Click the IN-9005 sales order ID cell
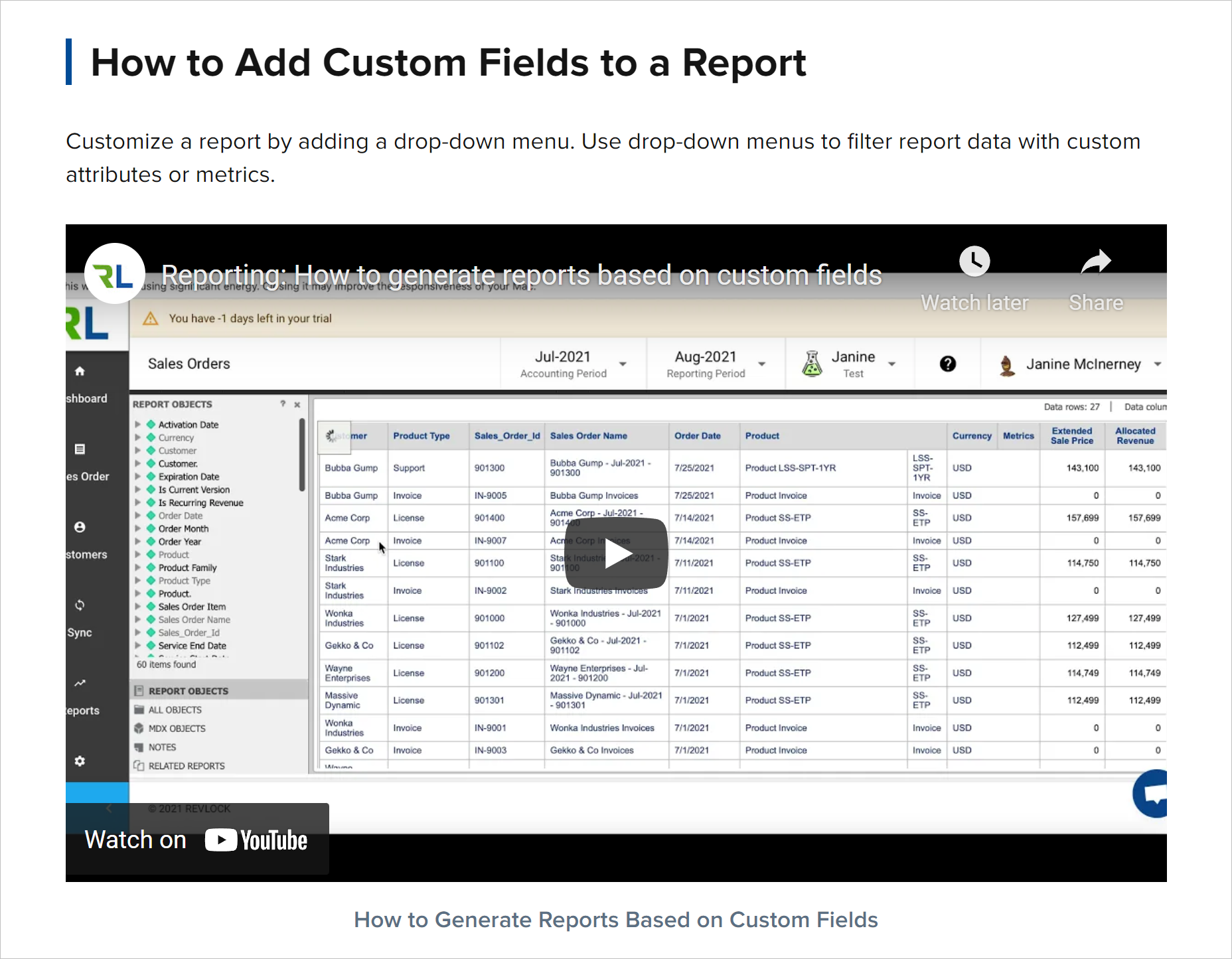 pyautogui.click(x=507, y=496)
